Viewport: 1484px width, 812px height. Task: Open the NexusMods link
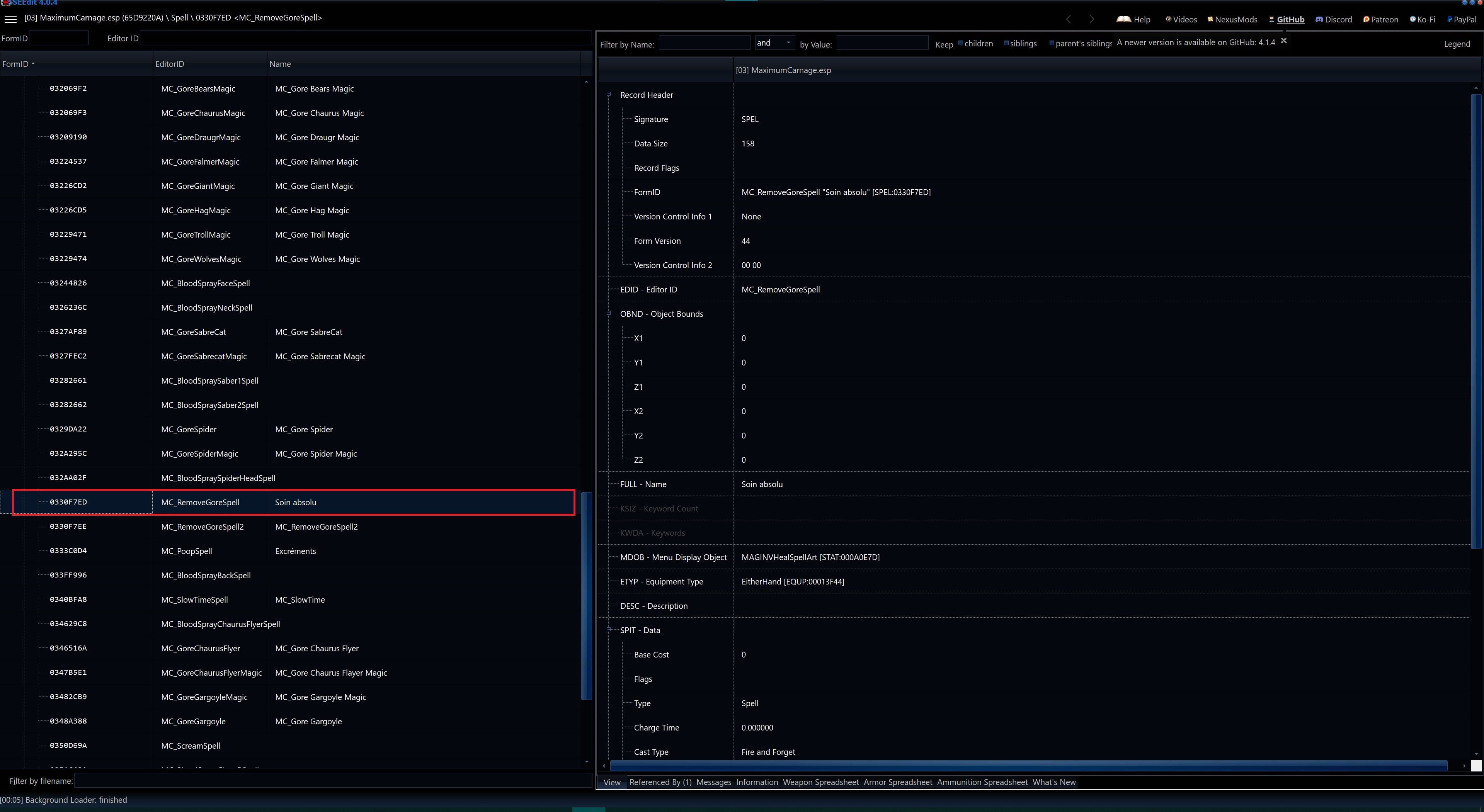1232,19
